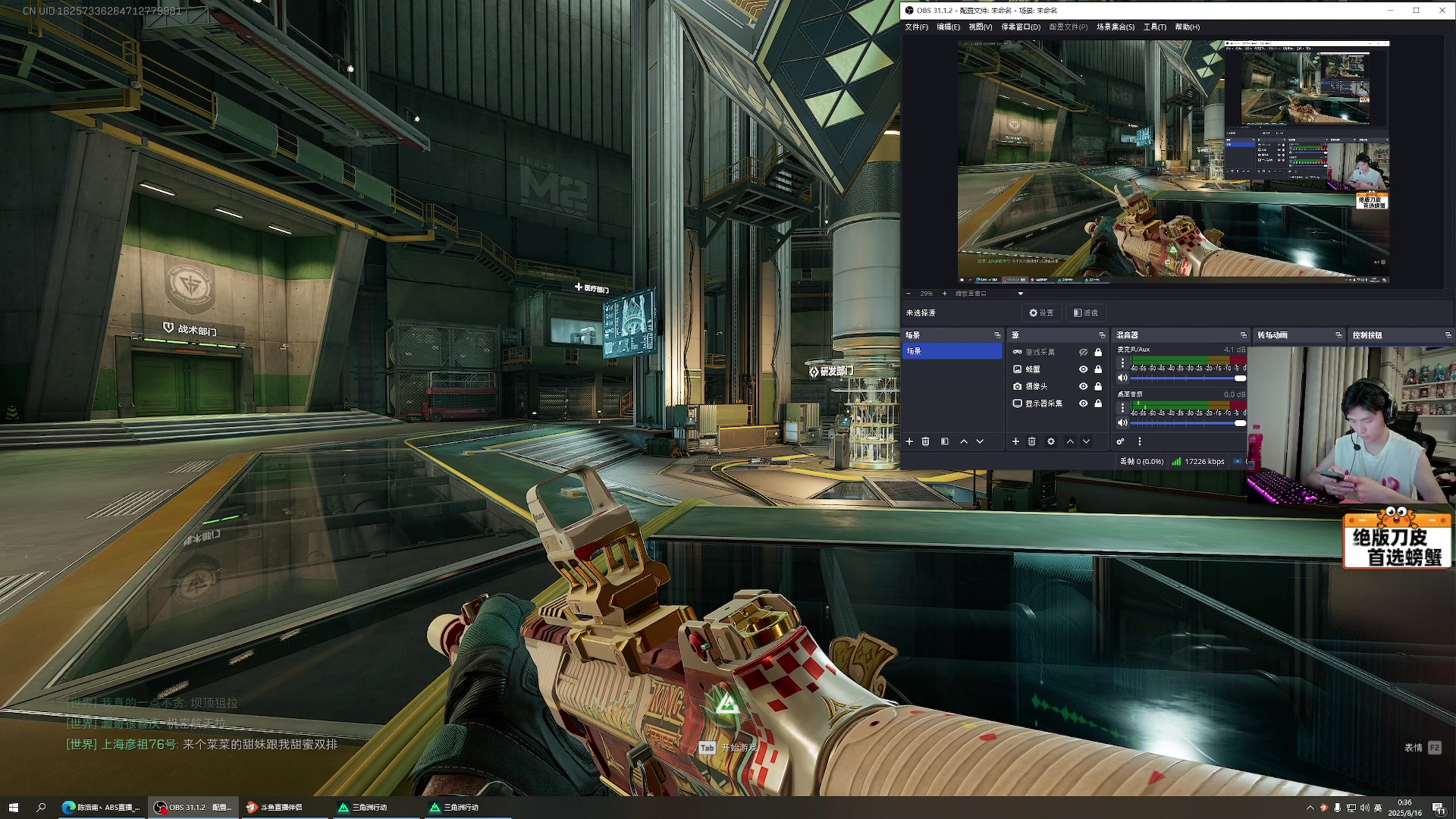Show the hidden 游戏采集 source via eye icon
Screen dimensions: 1456x819
pos(1084,352)
